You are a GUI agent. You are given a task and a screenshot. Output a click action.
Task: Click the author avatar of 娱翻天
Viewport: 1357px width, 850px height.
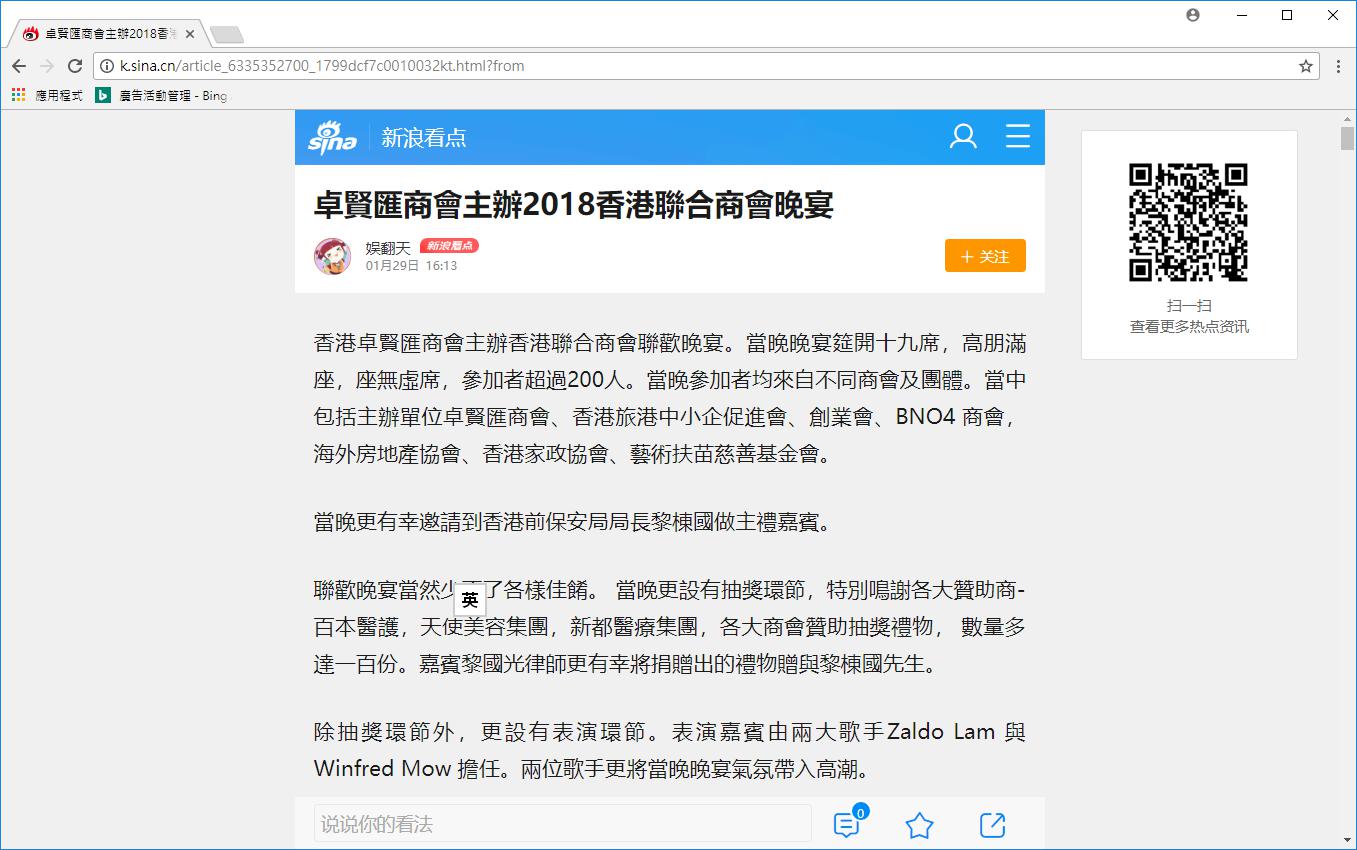(333, 257)
